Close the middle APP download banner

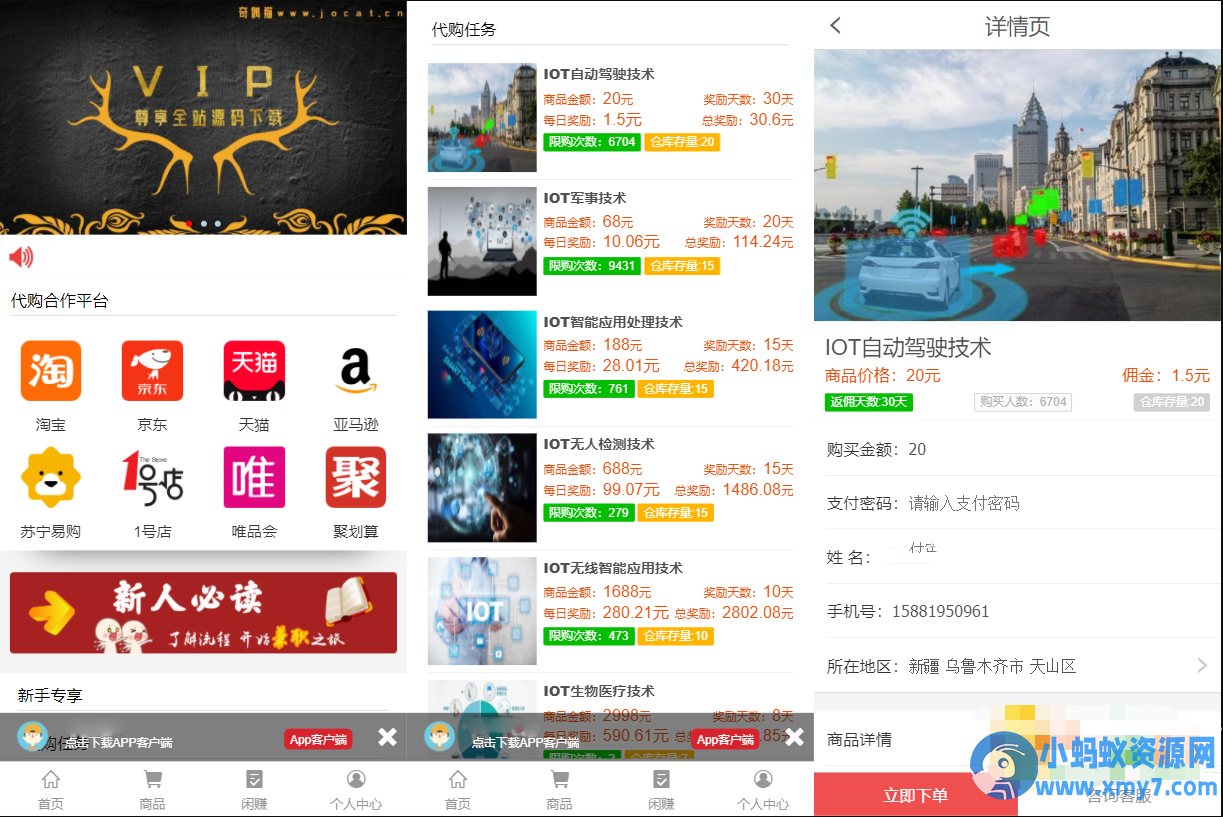tap(794, 738)
